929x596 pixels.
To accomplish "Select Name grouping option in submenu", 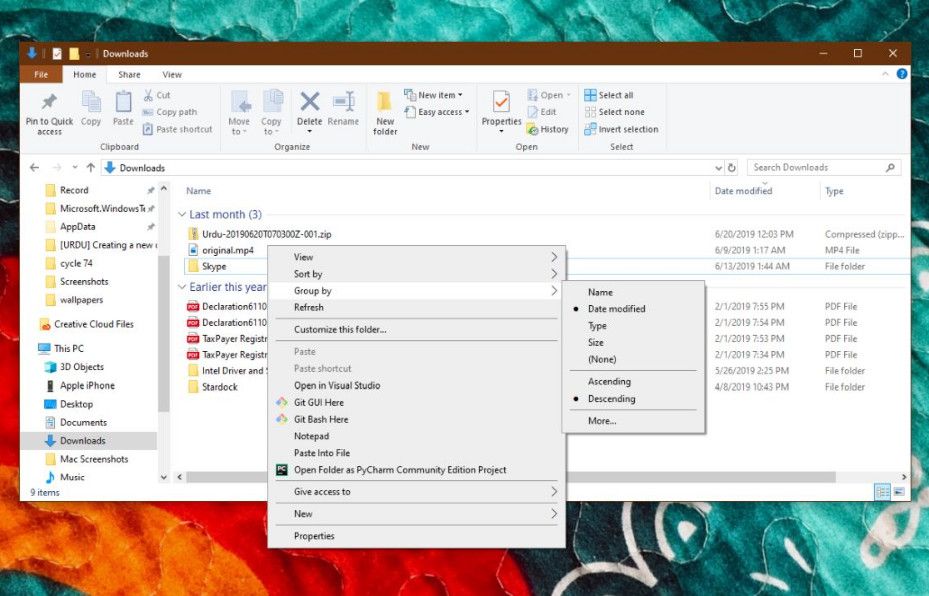I will (x=600, y=292).
